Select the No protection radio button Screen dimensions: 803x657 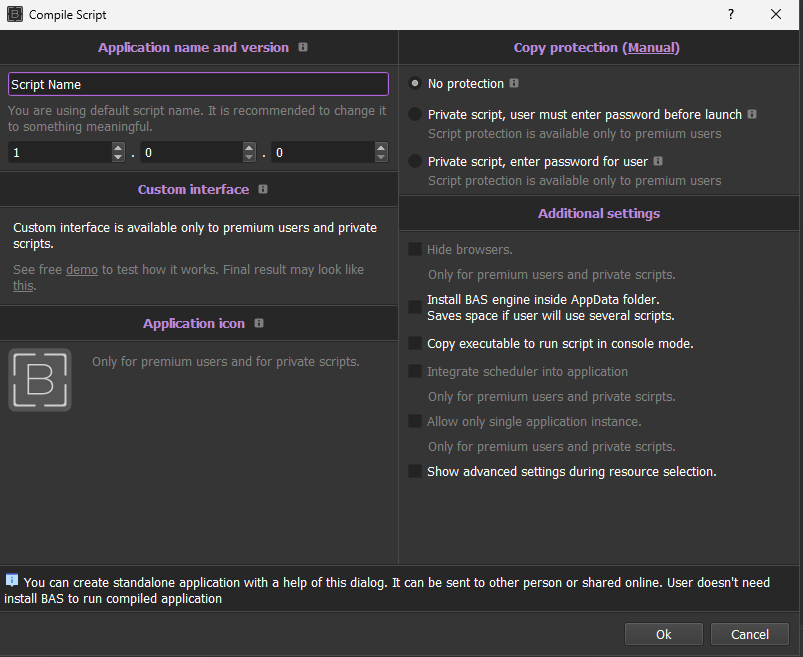click(x=414, y=83)
